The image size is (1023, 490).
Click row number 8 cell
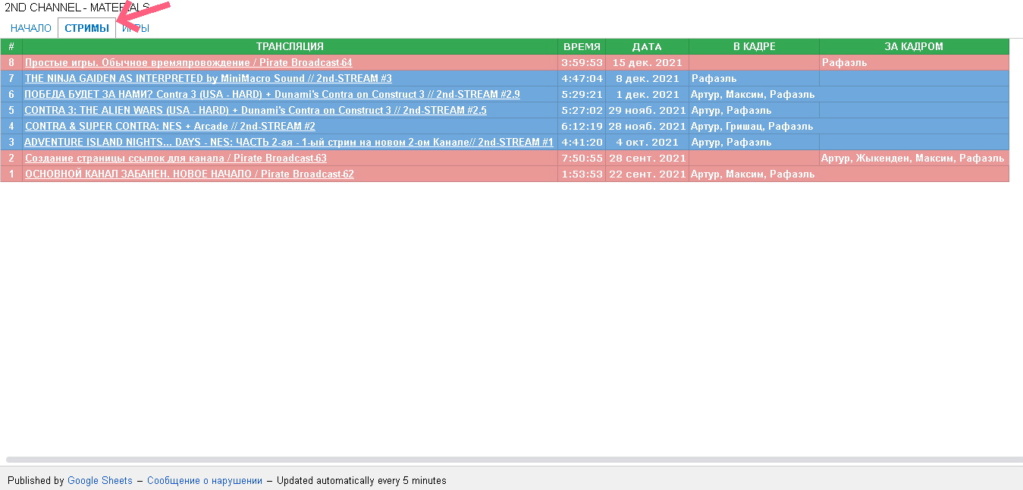point(11,63)
